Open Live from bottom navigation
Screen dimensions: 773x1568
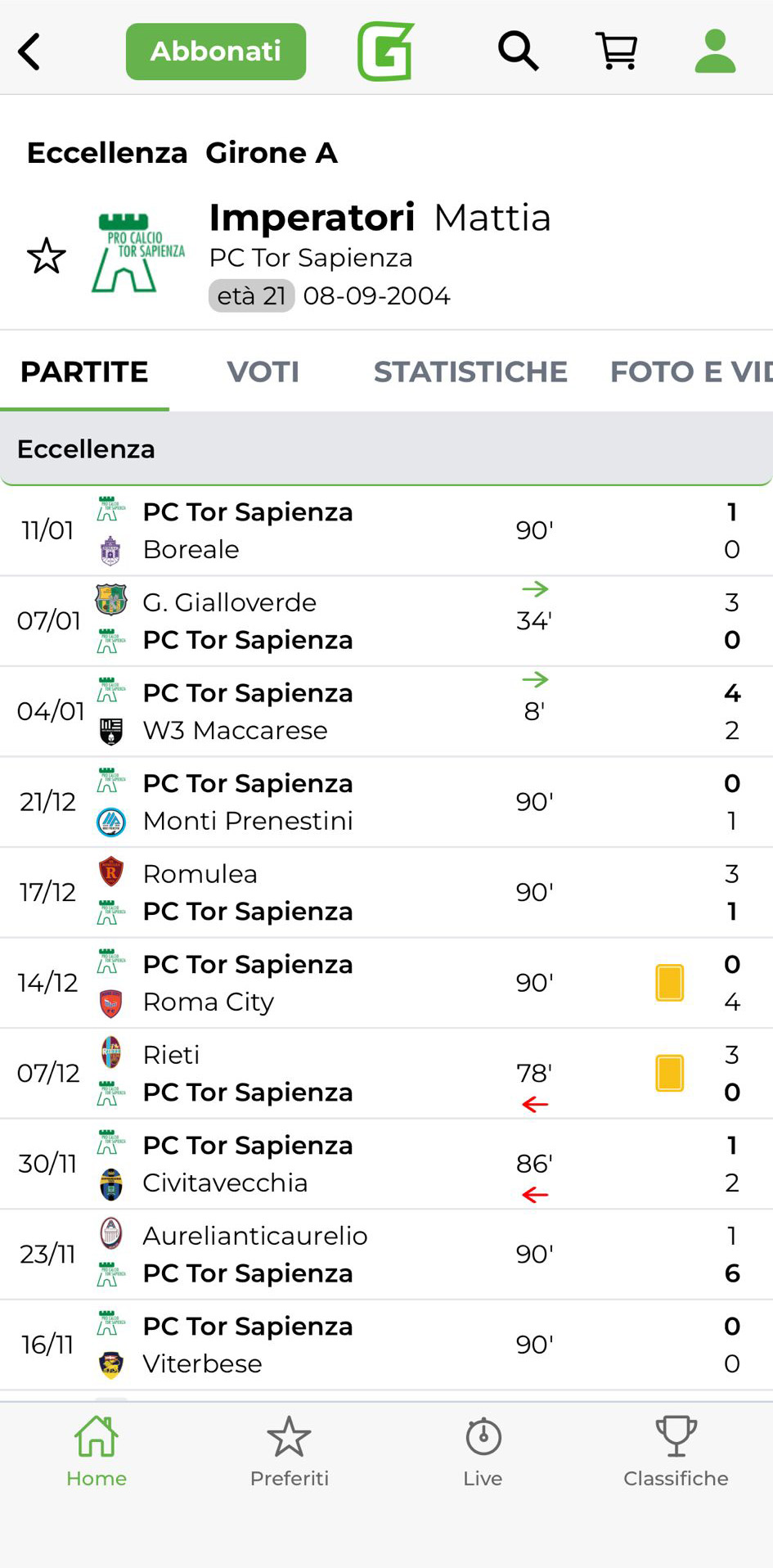coord(483,1452)
